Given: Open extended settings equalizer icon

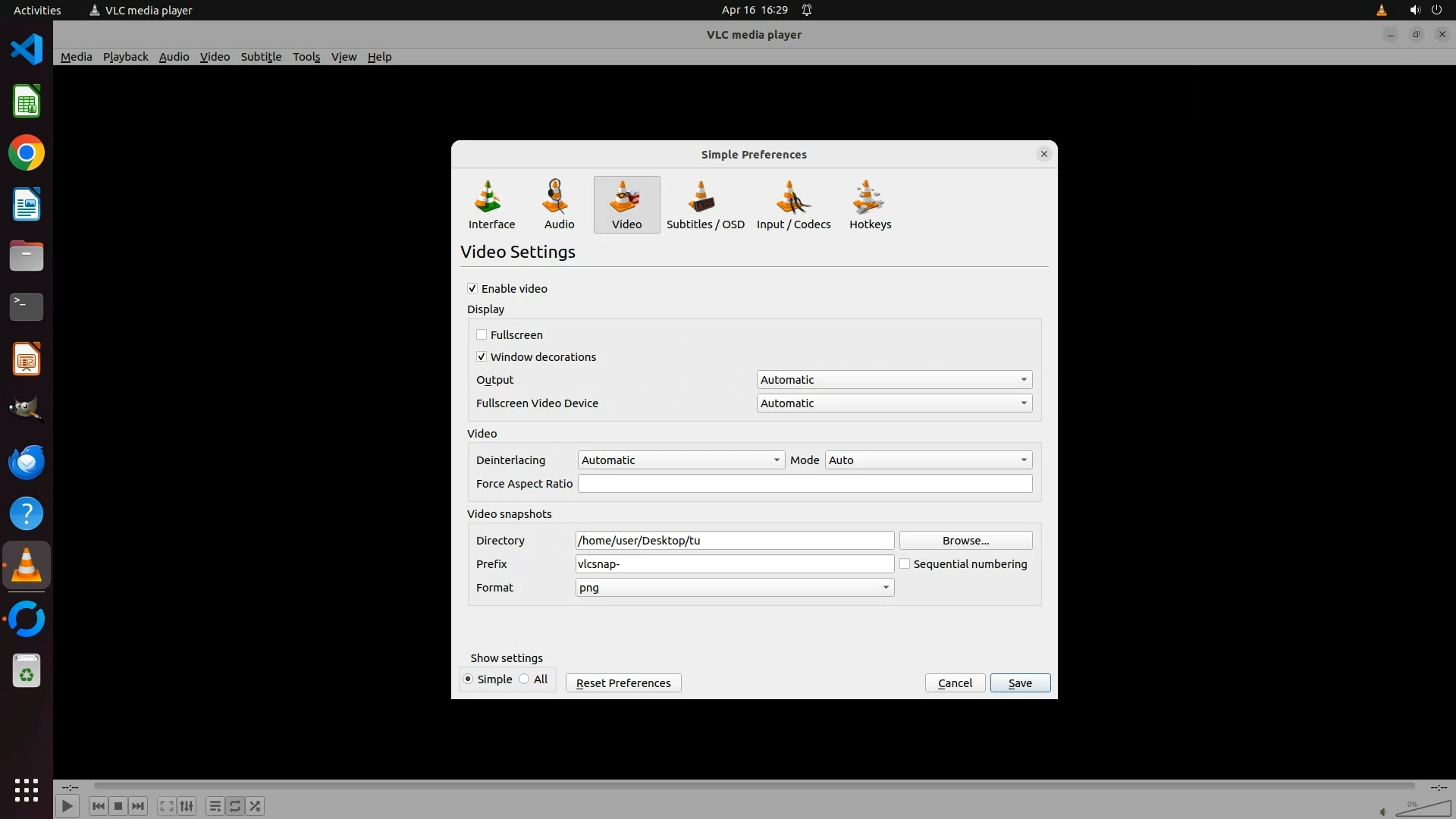Looking at the screenshot, I should (x=187, y=806).
